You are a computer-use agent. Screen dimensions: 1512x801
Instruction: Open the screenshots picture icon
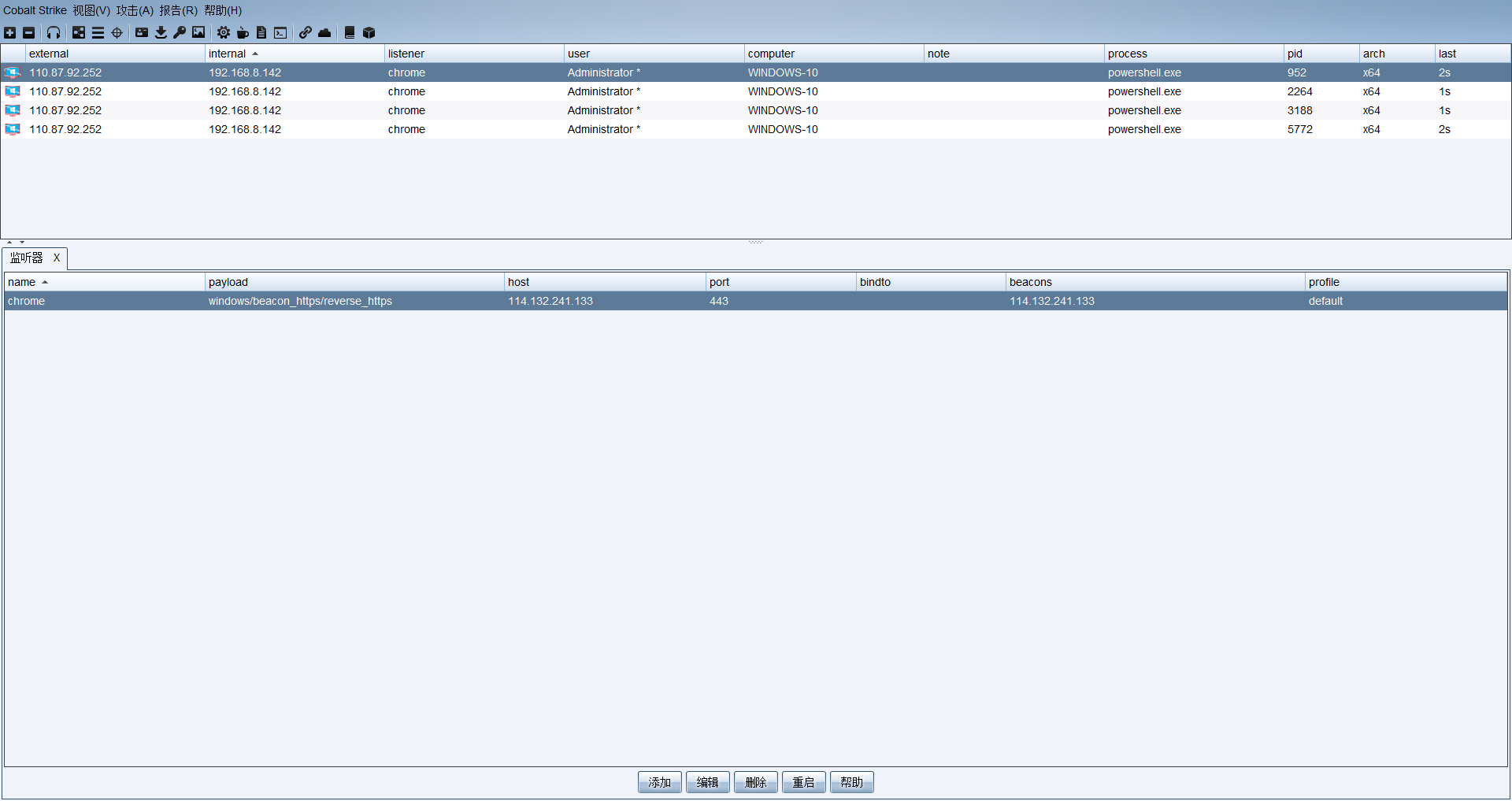(x=198, y=32)
